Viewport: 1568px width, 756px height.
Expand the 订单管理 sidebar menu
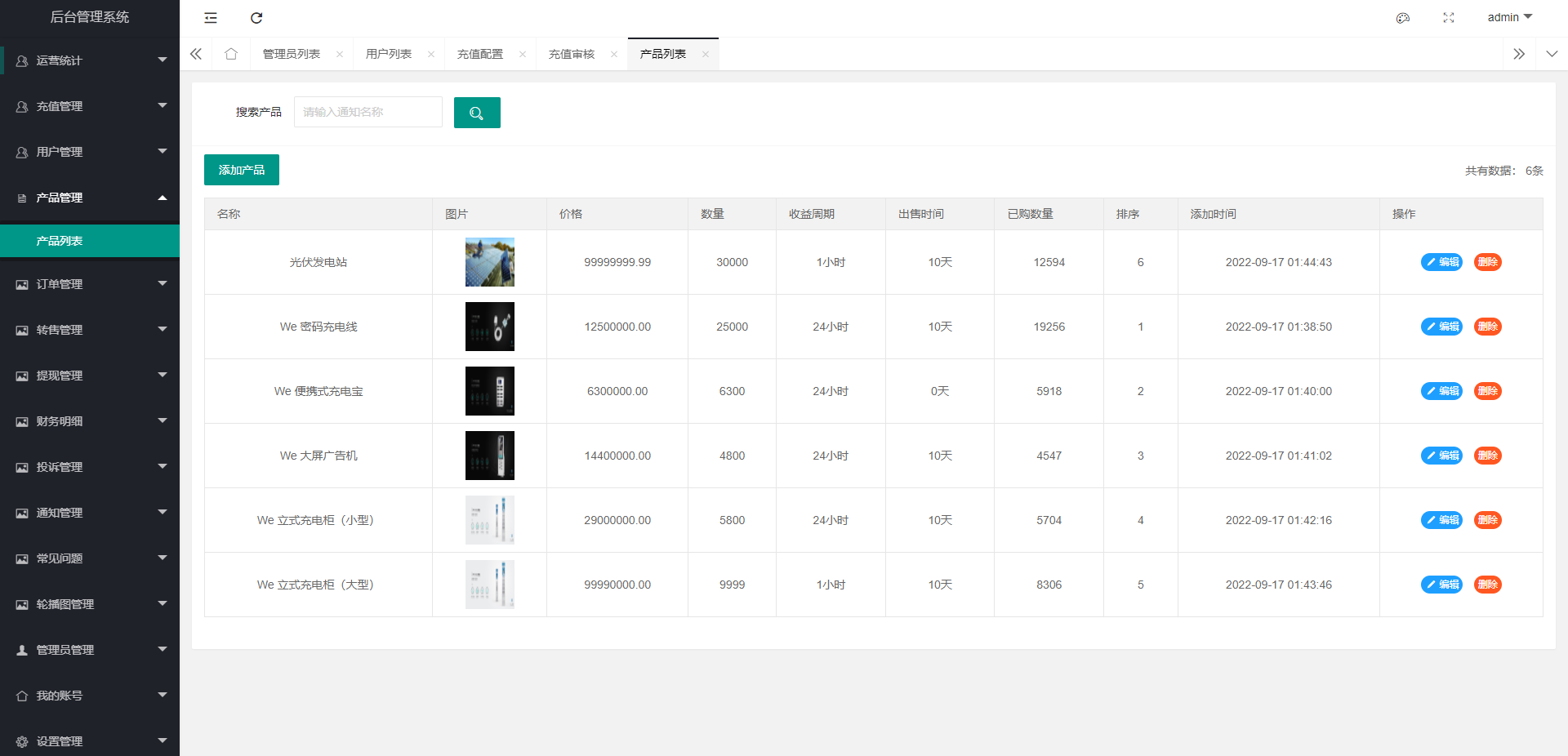pyautogui.click(x=90, y=284)
